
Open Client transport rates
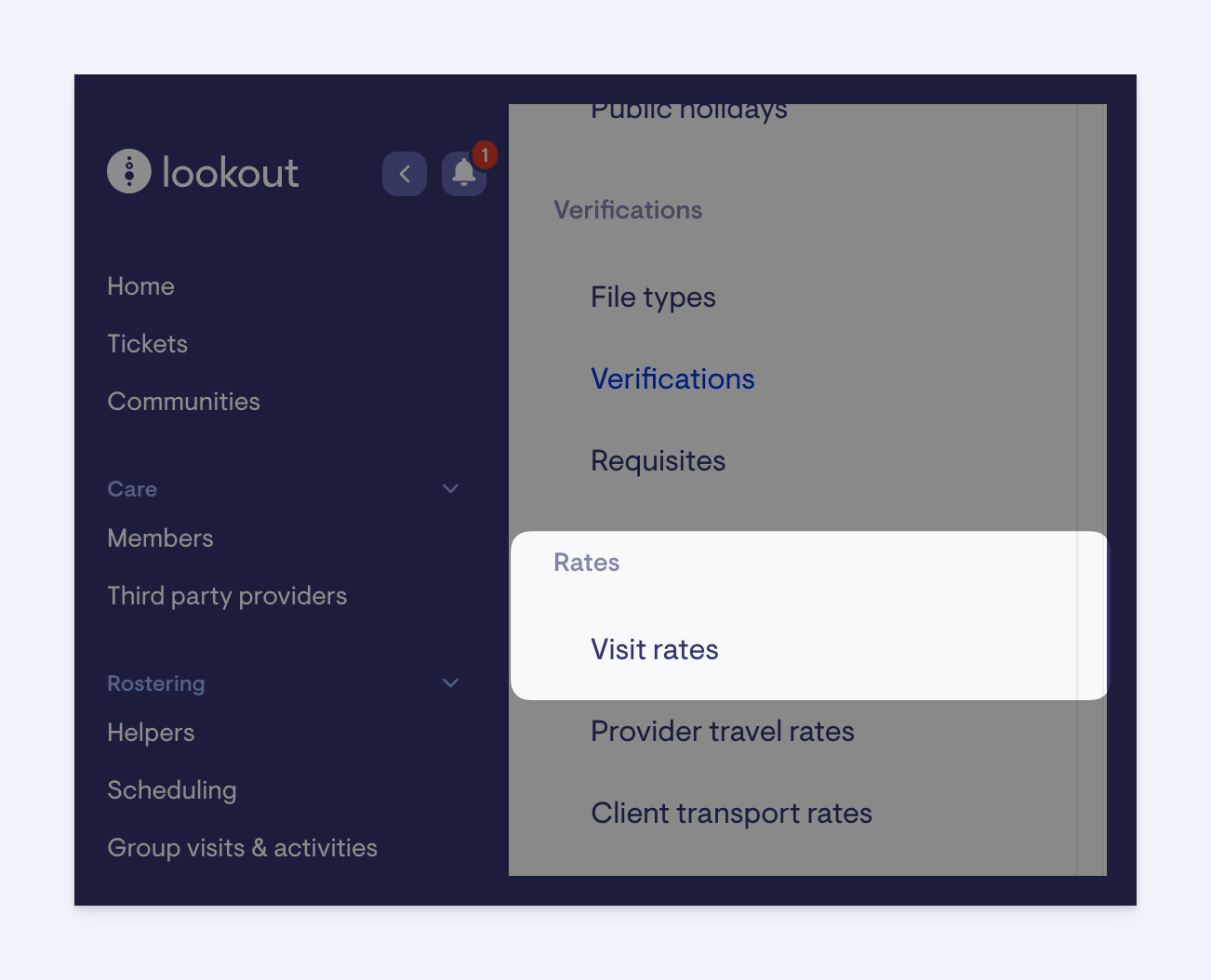click(732, 814)
